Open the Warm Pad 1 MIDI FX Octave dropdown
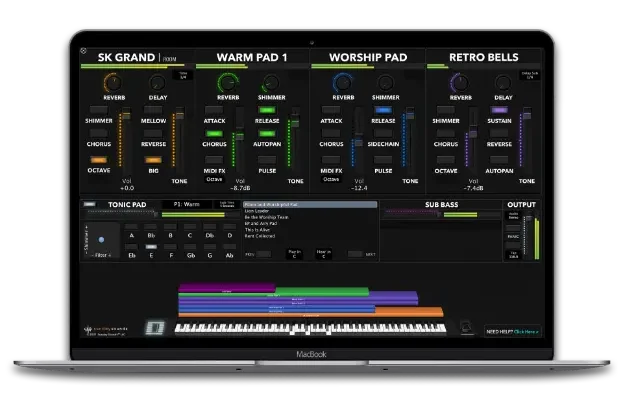Image resolution: width=623 pixels, height=400 pixels. [x=215, y=179]
